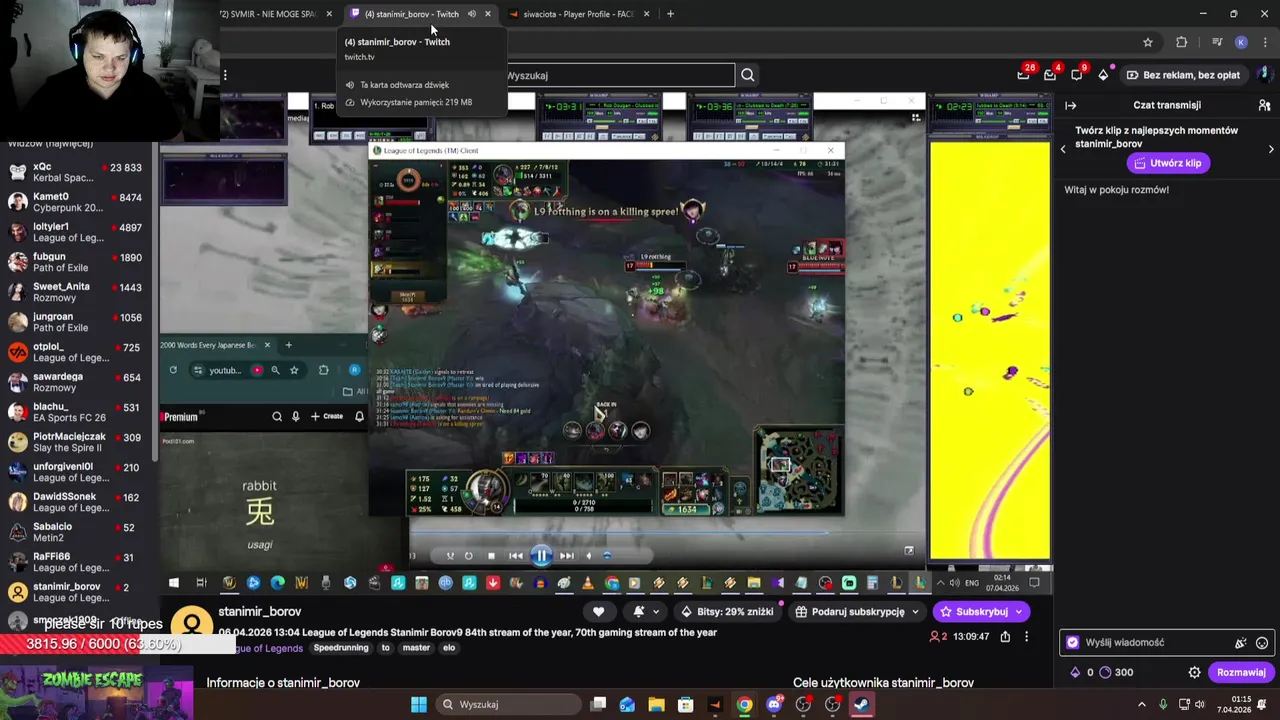This screenshot has width=1280, height=720.
Task: Open Sweet_Anita channel in sidebar
Action: tap(76, 292)
